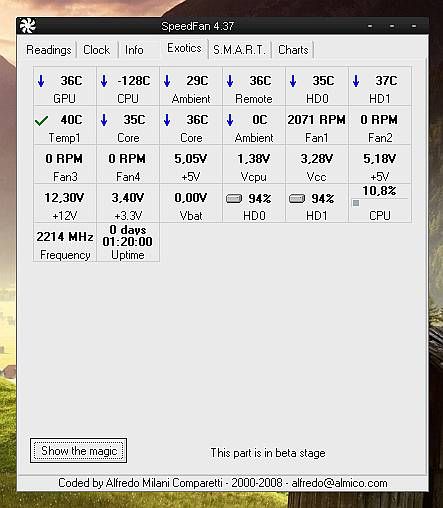Click the -128C CPU temperature arrow icon

(x=104, y=81)
